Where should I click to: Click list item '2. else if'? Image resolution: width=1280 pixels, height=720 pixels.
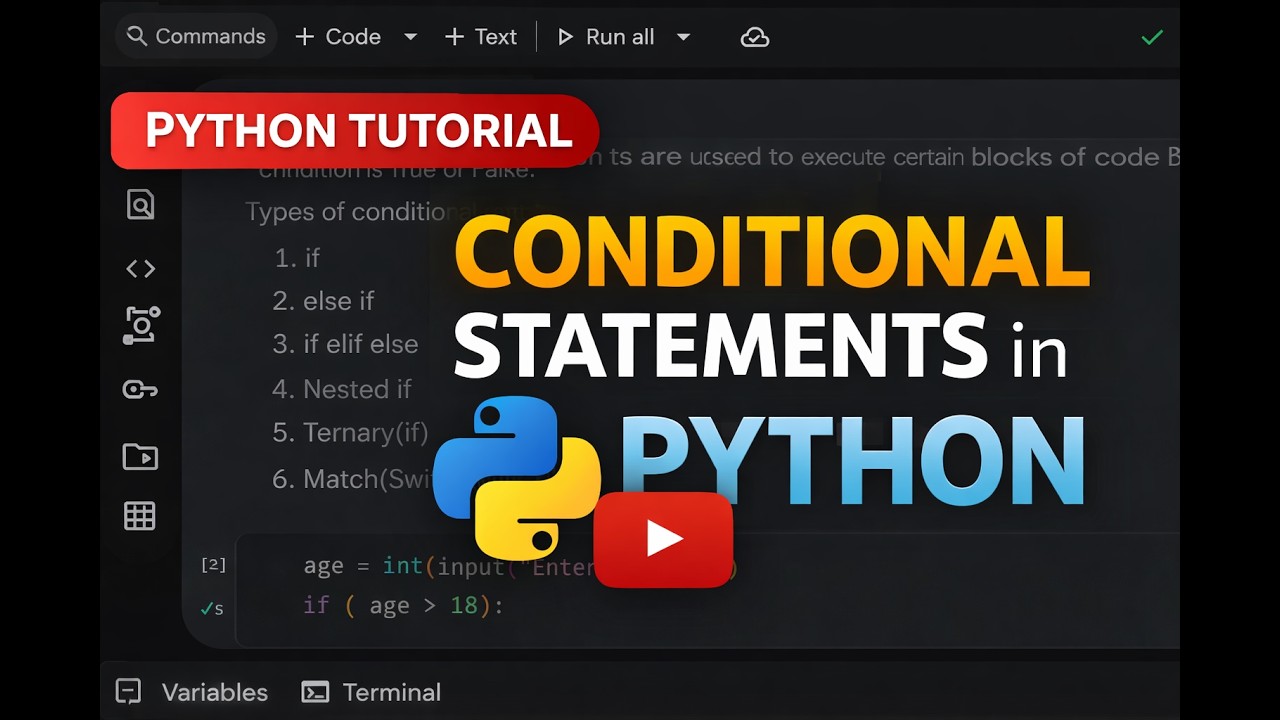coord(324,301)
